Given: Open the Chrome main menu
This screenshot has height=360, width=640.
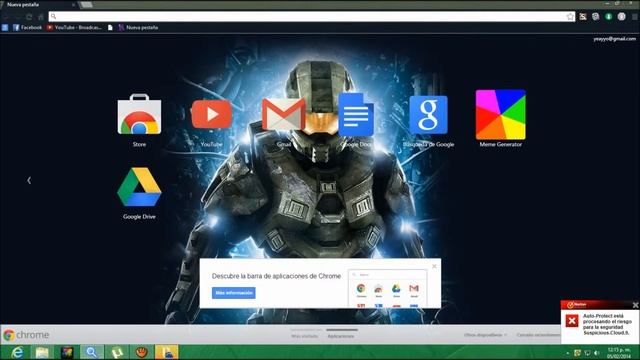Looking at the screenshot, I should 634,17.
